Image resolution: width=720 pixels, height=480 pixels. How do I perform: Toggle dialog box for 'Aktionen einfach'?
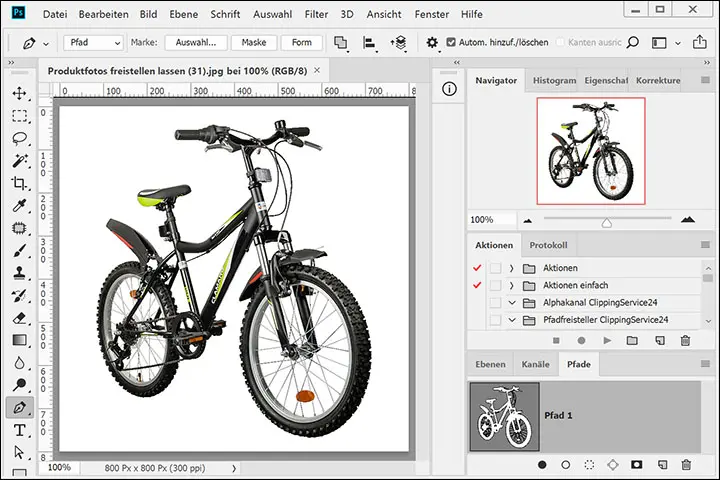point(495,286)
